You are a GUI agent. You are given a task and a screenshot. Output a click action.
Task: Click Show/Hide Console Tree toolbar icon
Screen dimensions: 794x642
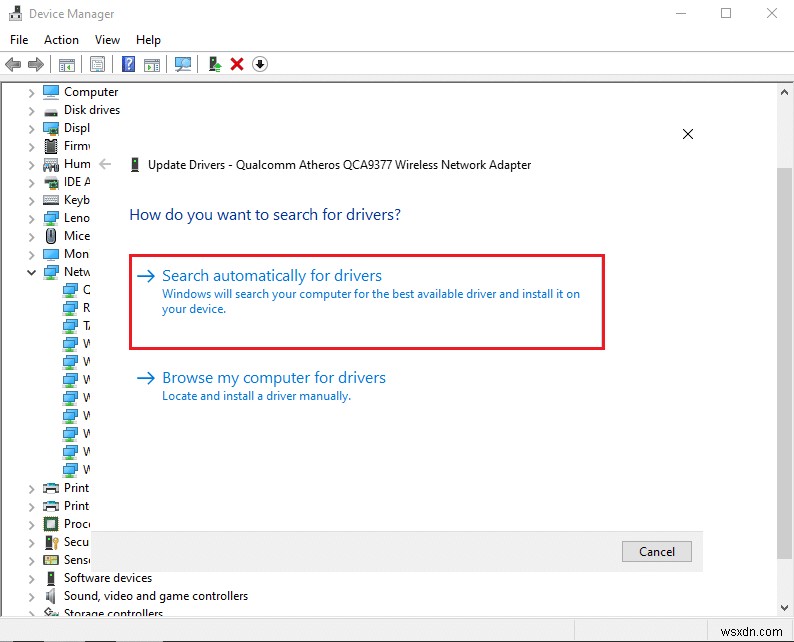tap(67, 64)
